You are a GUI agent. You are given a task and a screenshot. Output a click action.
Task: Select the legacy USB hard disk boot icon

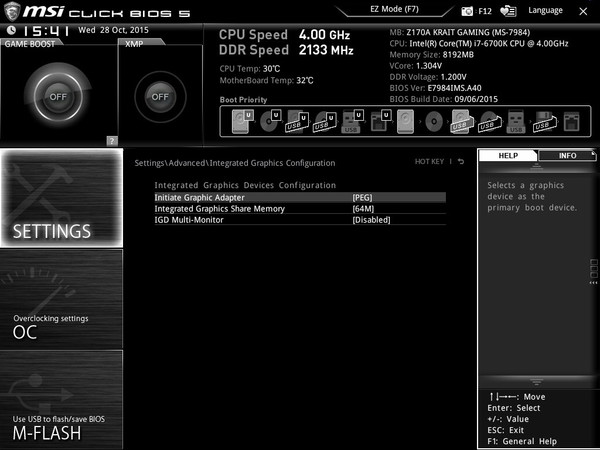pyautogui.click(x=462, y=122)
